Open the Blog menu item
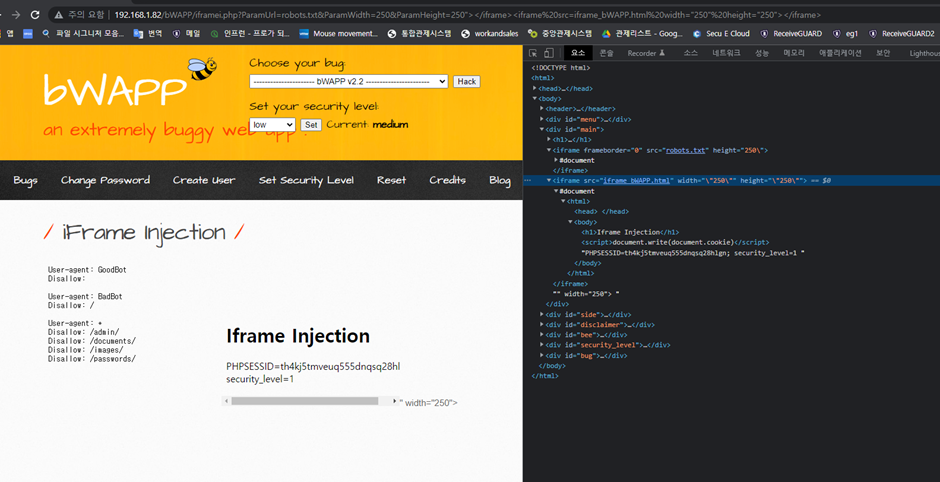This screenshot has width=940, height=482. pyautogui.click(x=499, y=180)
